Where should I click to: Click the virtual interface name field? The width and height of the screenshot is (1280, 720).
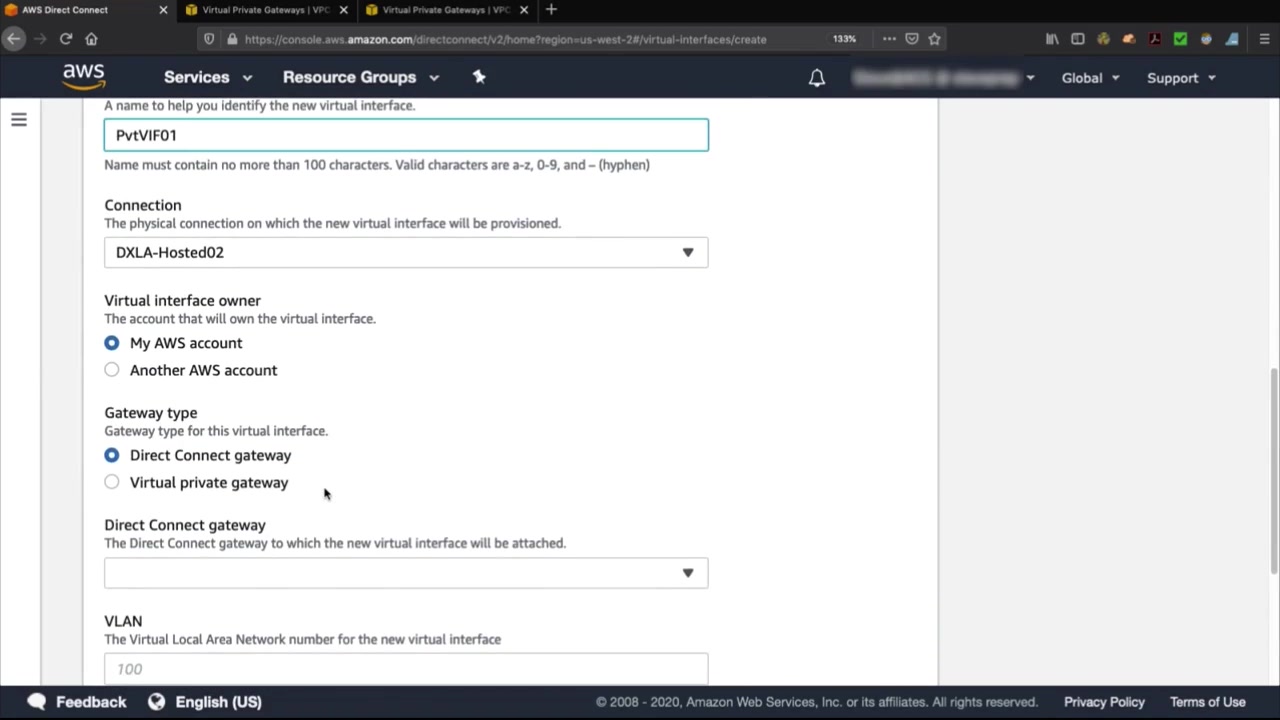point(406,135)
